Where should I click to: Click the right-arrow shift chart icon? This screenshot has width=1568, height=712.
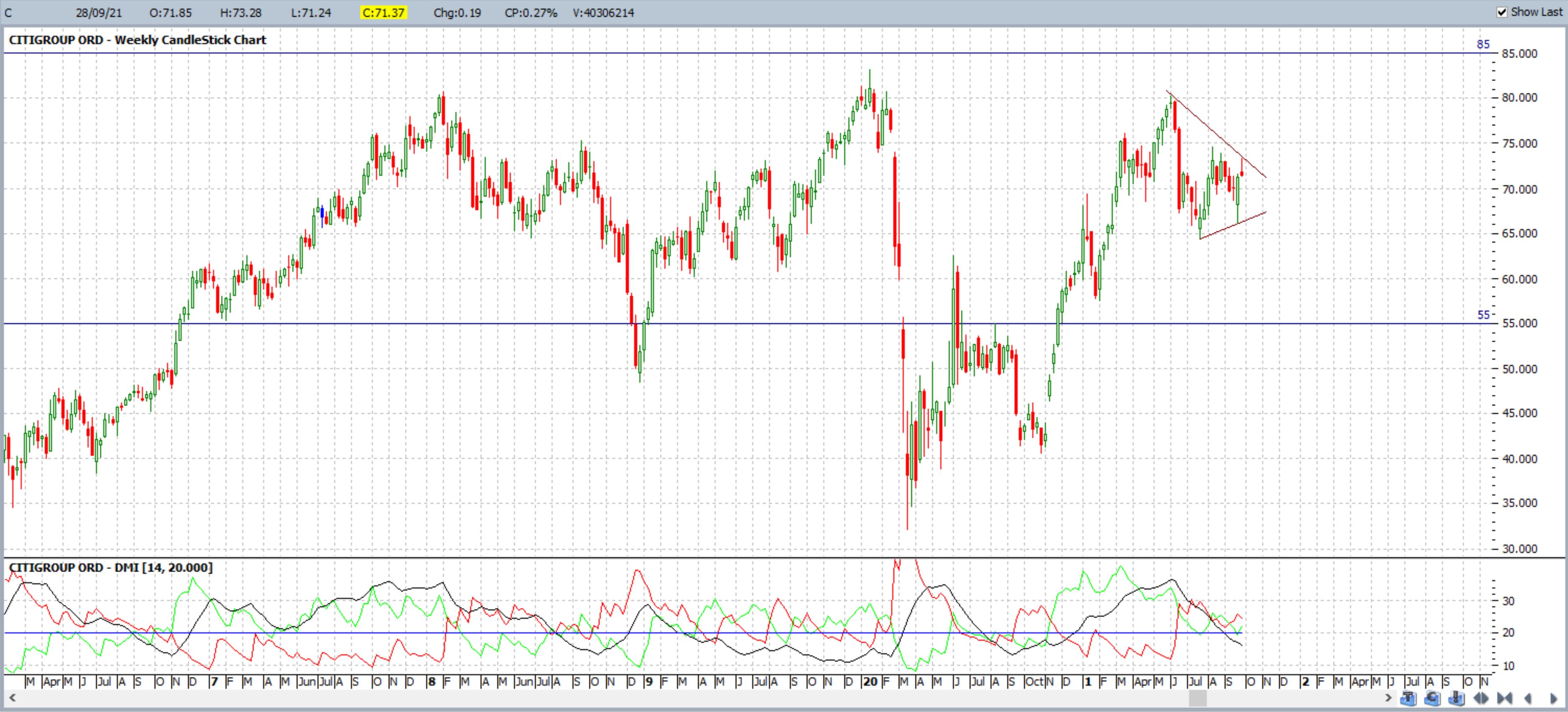pyautogui.click(x=1554, y=698)
